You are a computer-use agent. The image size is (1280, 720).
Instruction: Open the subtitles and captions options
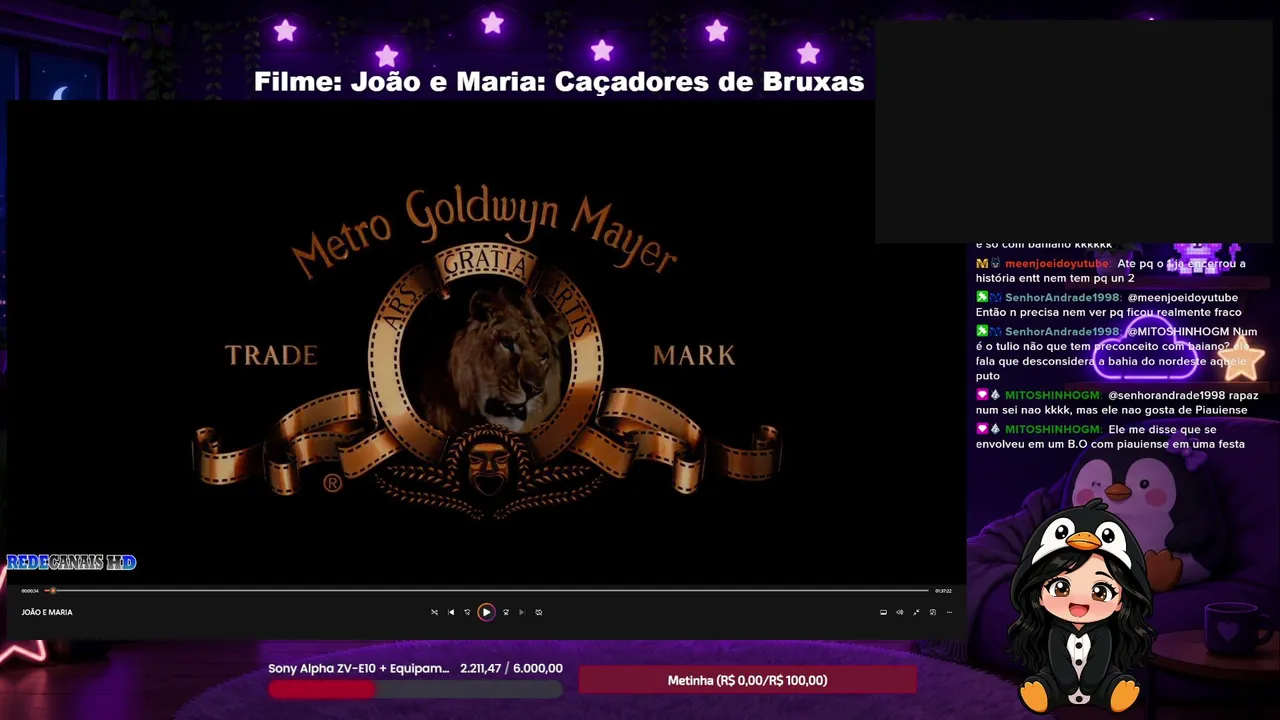point(883,612)
